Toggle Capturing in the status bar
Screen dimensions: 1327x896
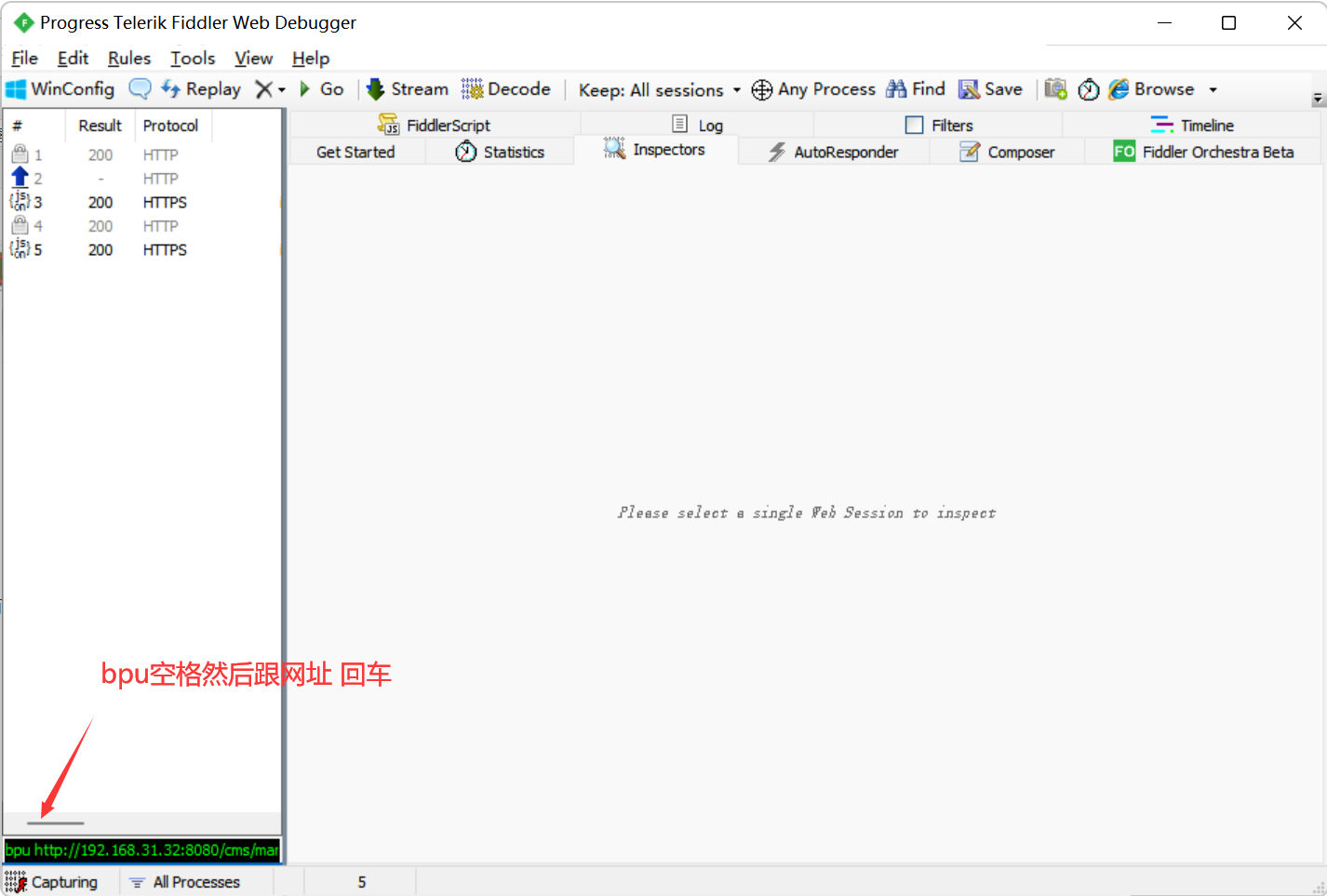point(51,882)
